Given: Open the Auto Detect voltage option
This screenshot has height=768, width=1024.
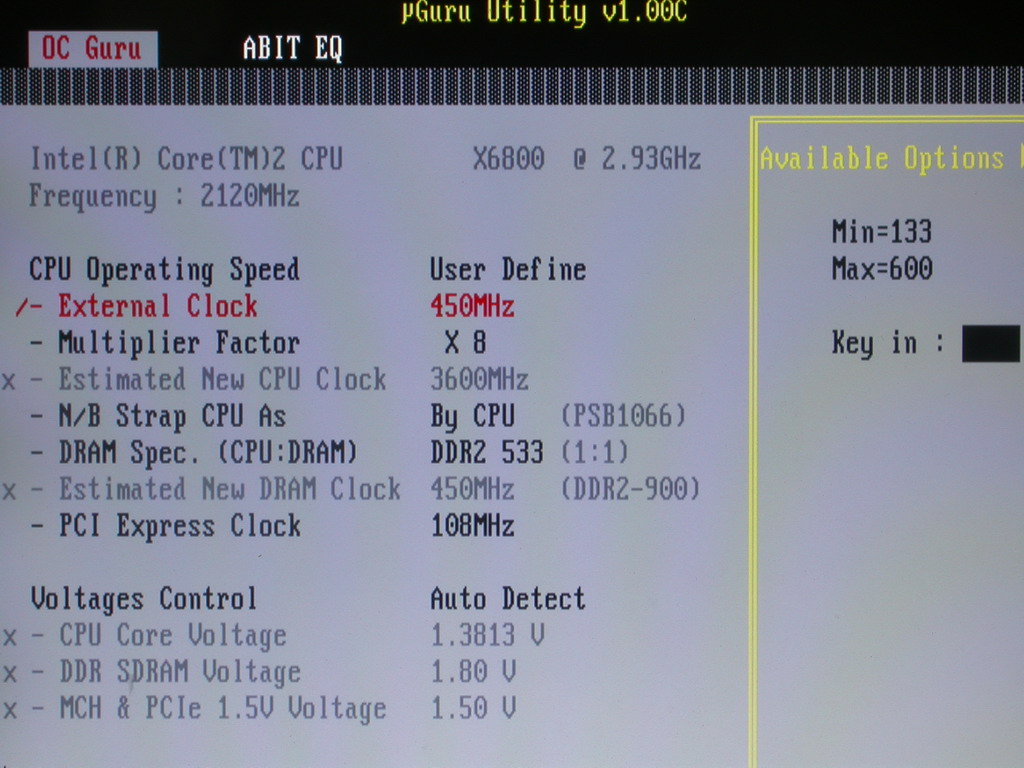Looking at the screenshot, I should [507, 599].
